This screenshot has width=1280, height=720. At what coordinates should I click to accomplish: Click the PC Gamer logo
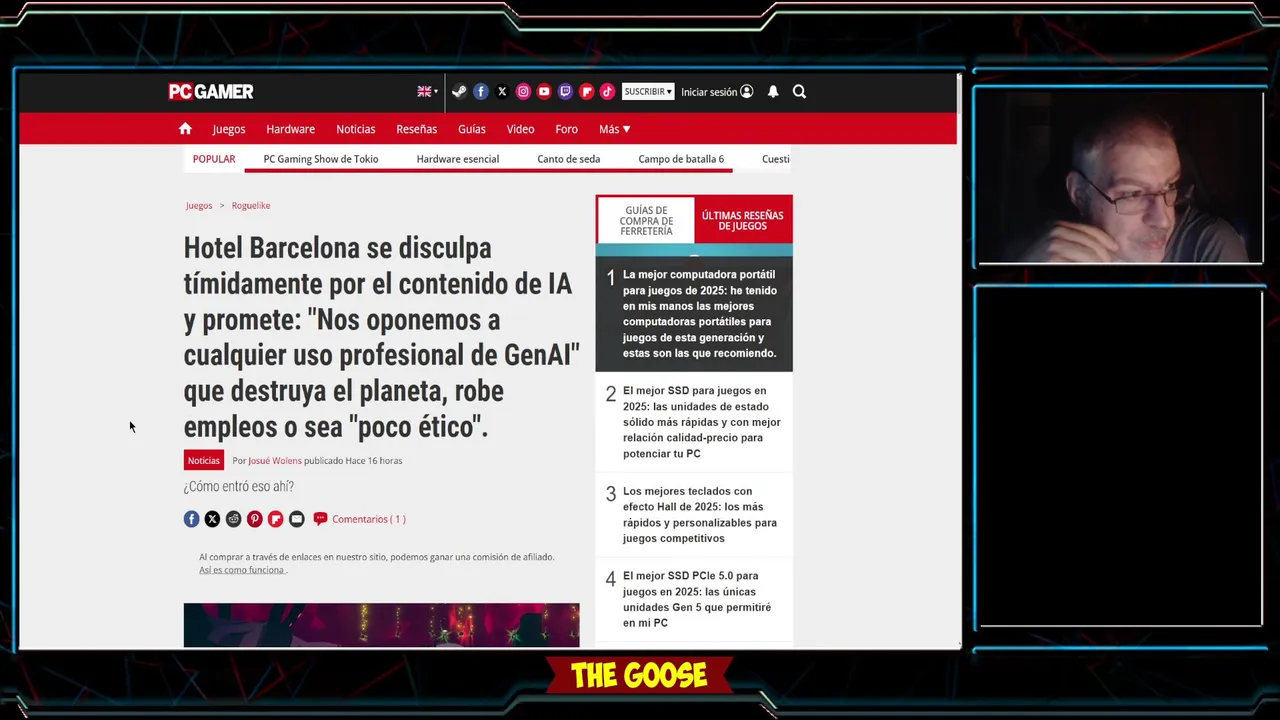coord(211,91)
